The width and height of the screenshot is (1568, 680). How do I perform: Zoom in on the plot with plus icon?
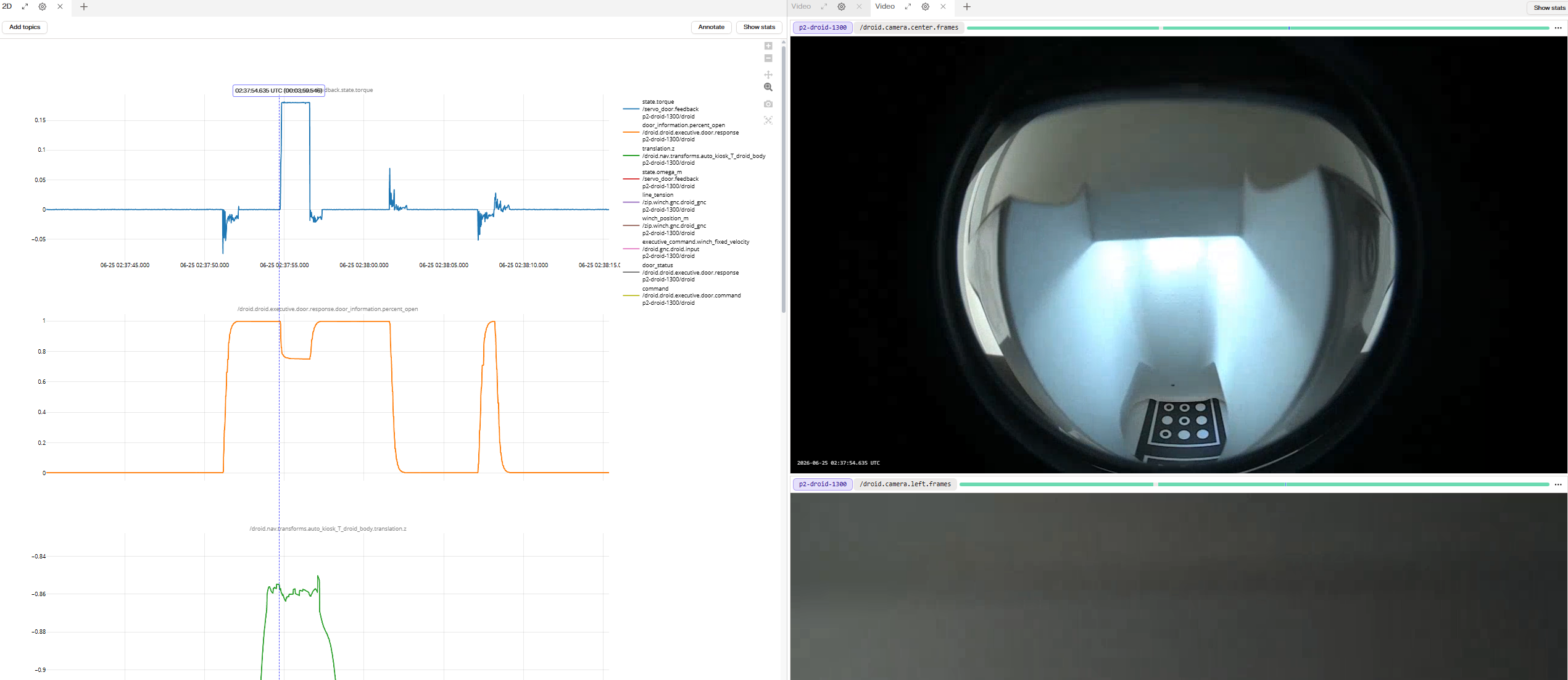point(768,46)
